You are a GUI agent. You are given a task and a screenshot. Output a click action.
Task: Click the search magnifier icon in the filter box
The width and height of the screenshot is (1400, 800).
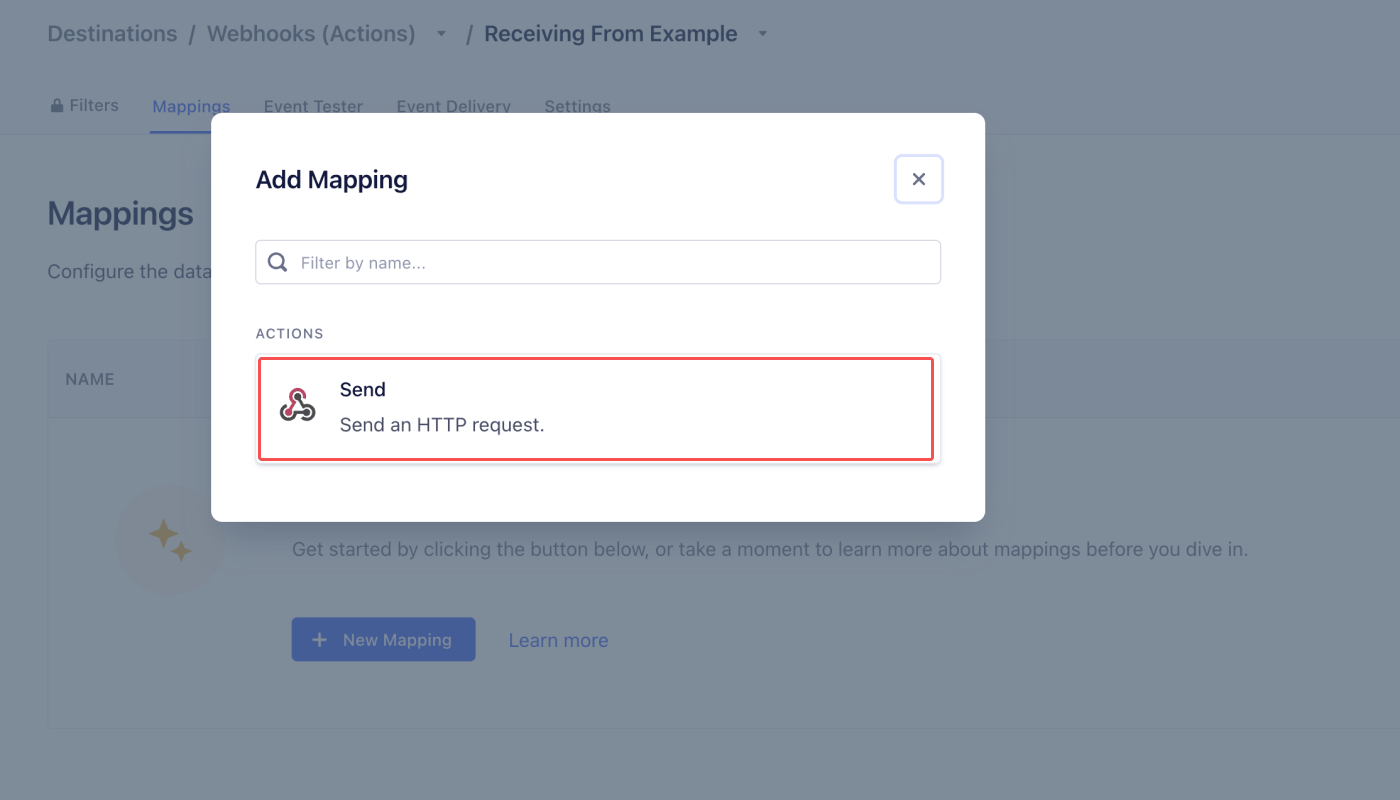coord(278,263)
